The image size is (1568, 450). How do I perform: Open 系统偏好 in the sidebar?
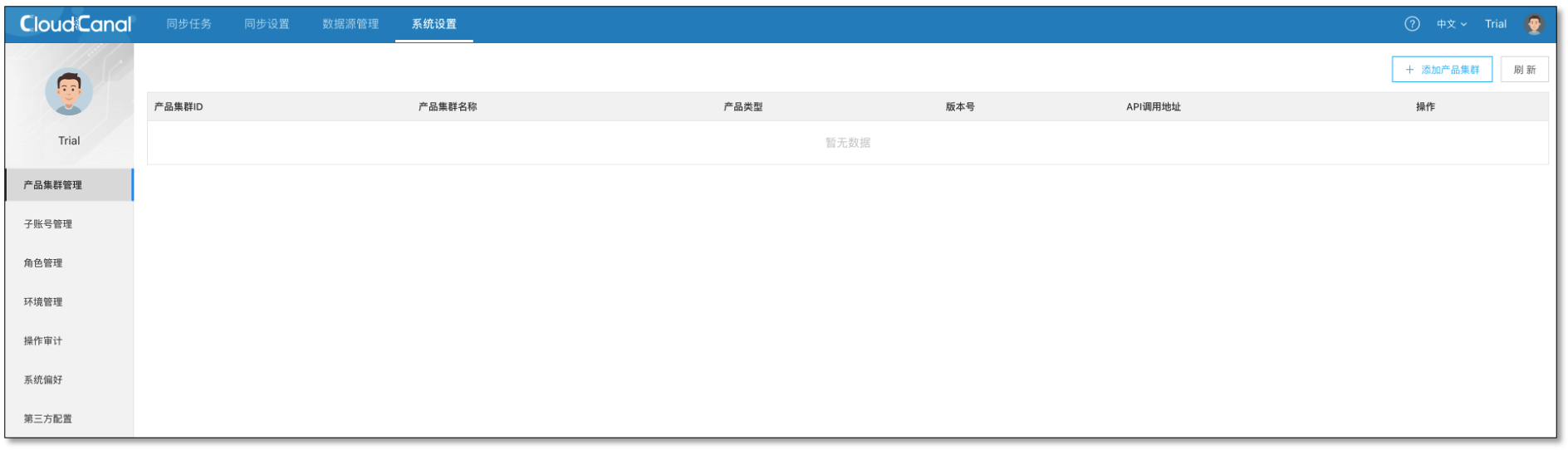(42, 380)
